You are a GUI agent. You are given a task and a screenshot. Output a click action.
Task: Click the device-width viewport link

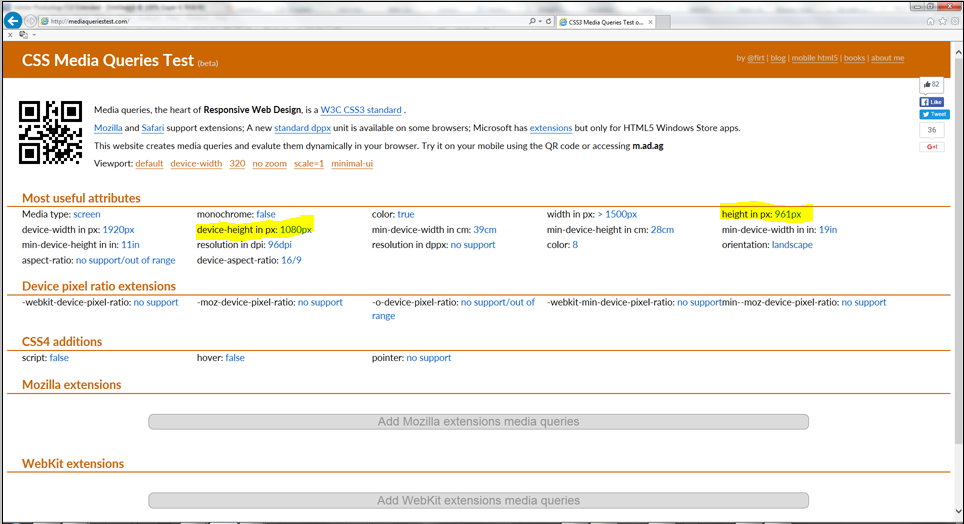(196, 164)
